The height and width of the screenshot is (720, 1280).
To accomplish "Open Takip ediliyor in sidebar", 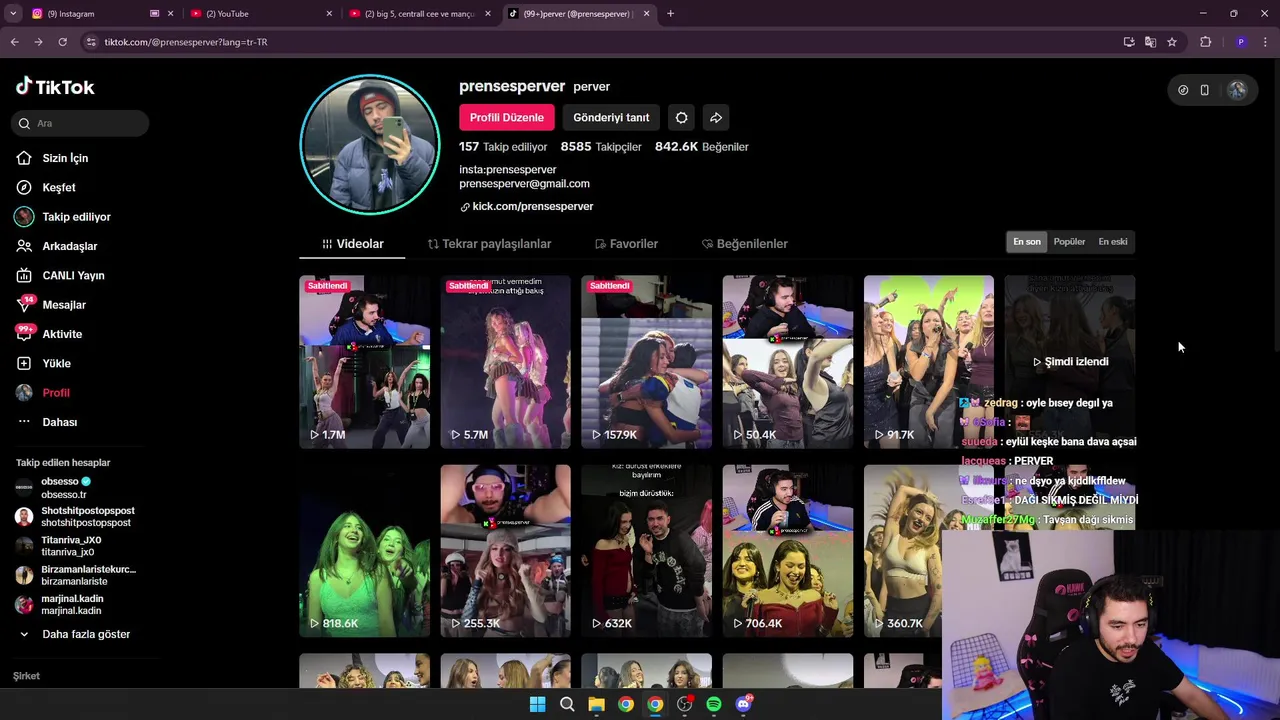I will point(76,217).
